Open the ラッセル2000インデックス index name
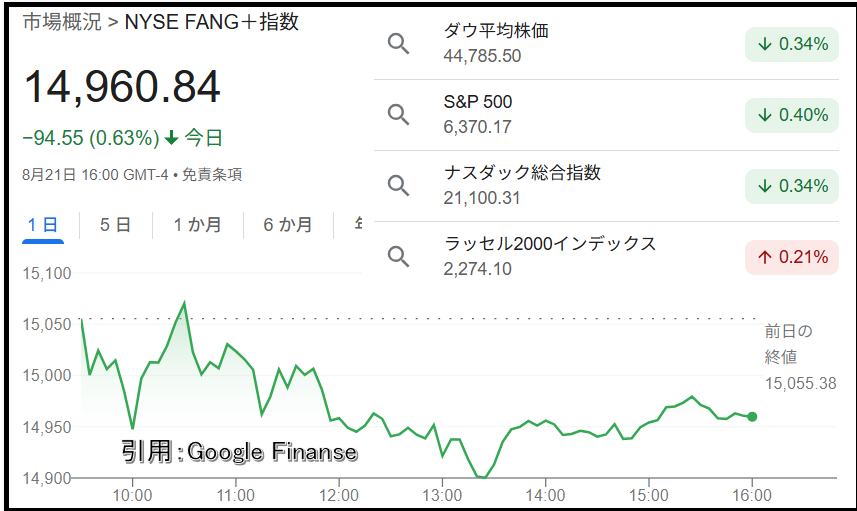The width and height of the screenshot is (857, 511). tap(550, 244)
